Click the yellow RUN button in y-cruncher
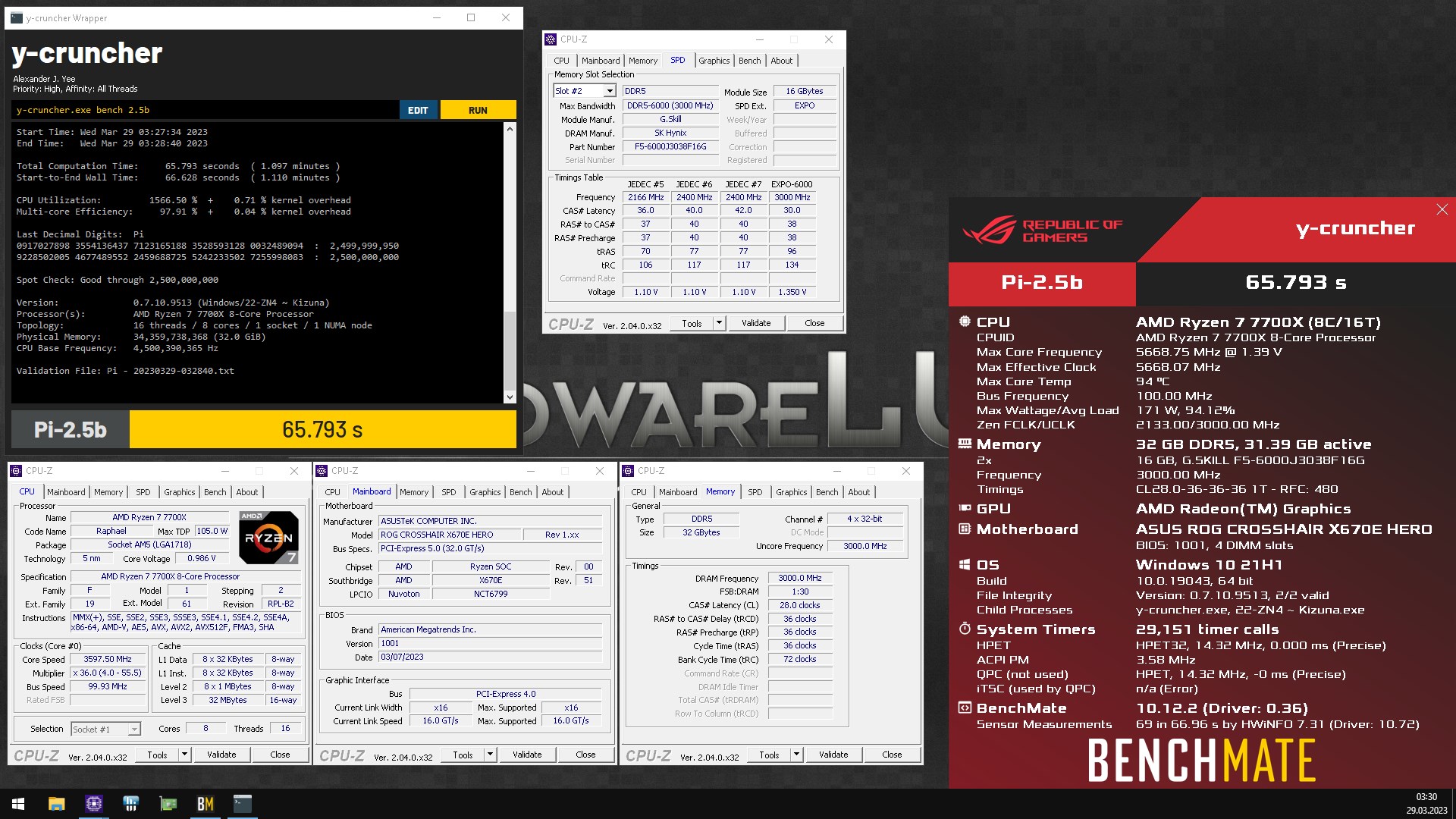 tap(478, 110)
